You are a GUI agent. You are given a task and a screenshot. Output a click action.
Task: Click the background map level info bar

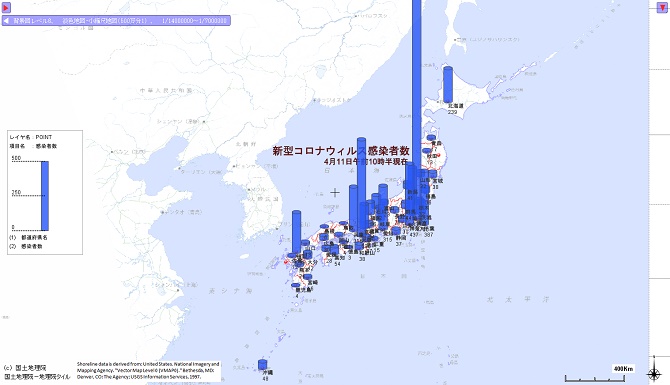click(116, 21)
